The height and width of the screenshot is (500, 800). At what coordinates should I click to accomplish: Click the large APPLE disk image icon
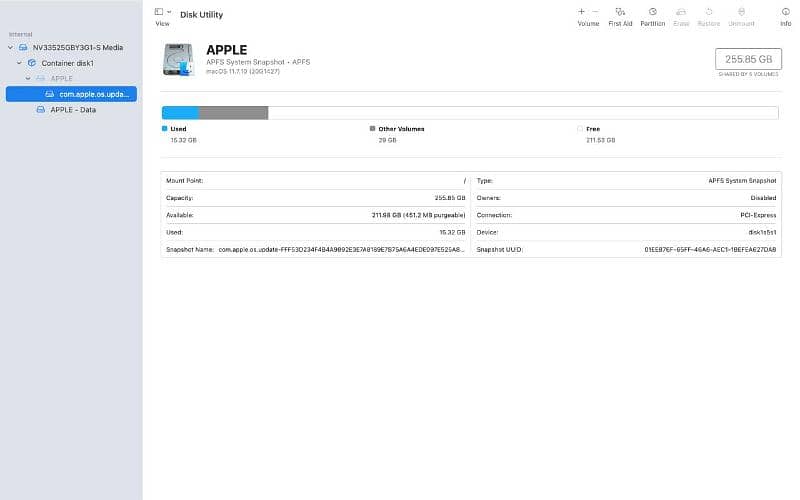tap(179, 59)
